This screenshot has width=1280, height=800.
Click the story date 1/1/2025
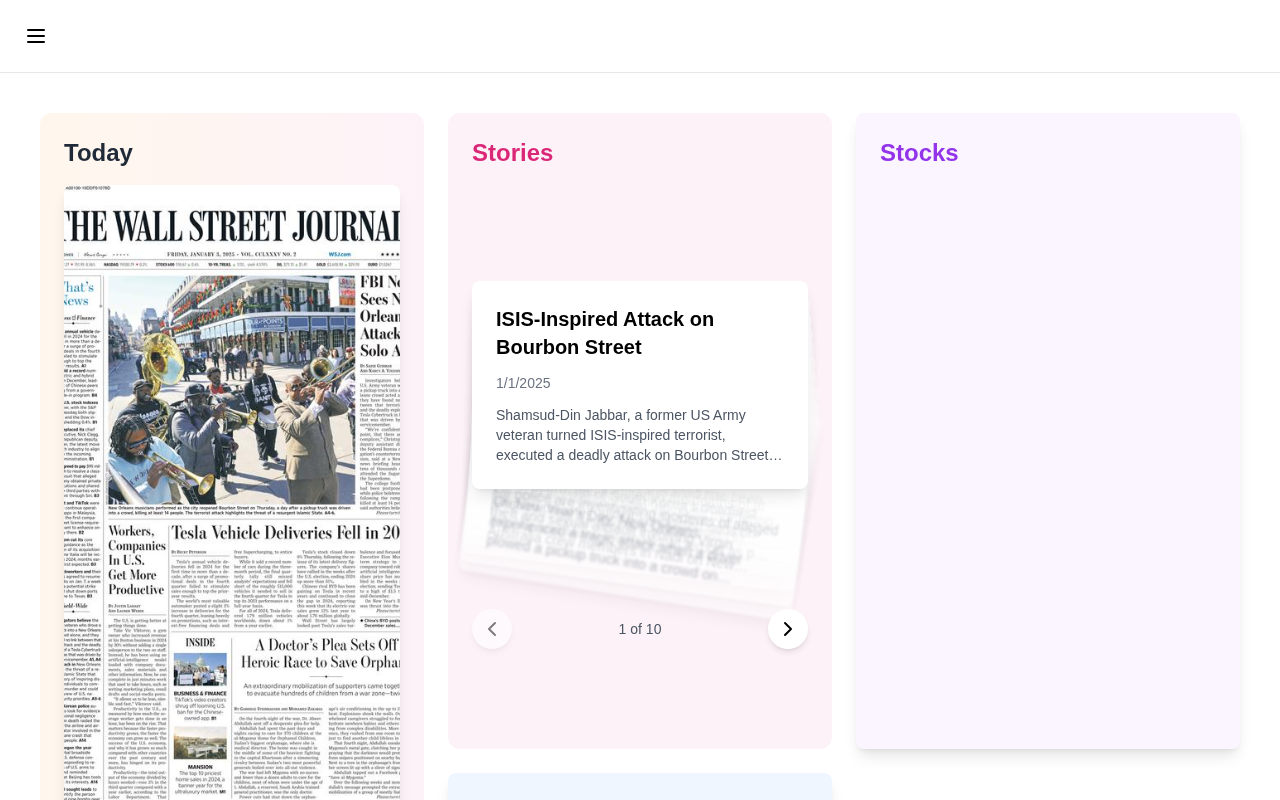pos(523,383)
